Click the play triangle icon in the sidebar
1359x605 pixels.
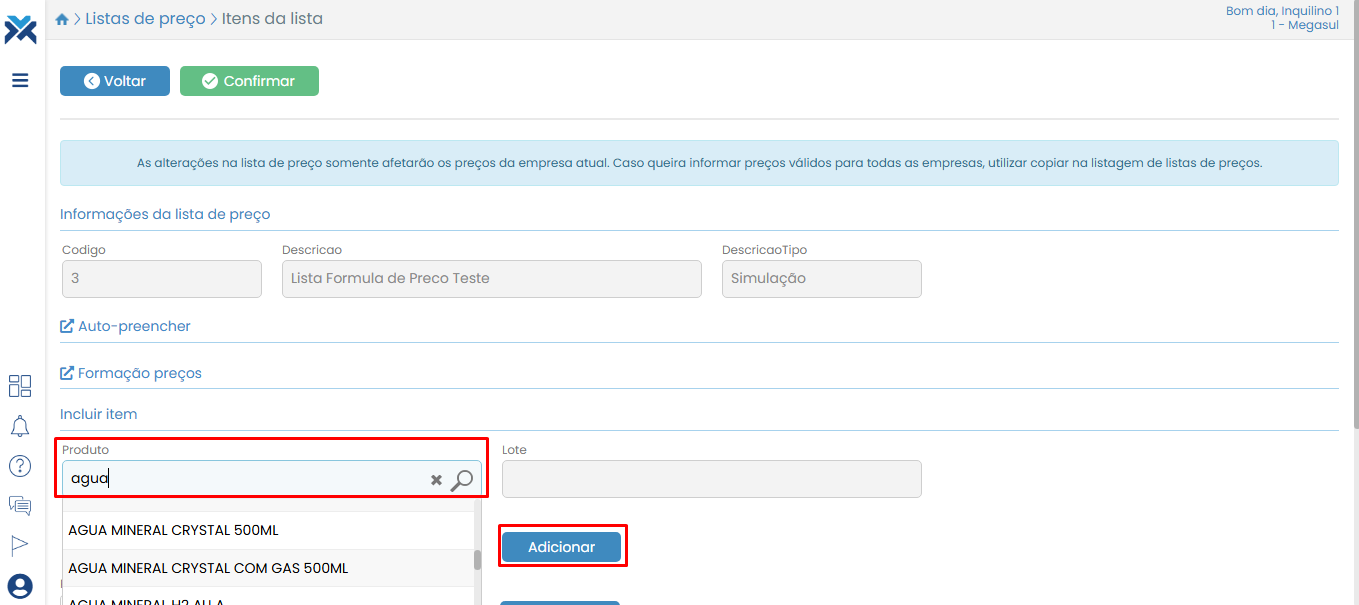click(20, 545)
